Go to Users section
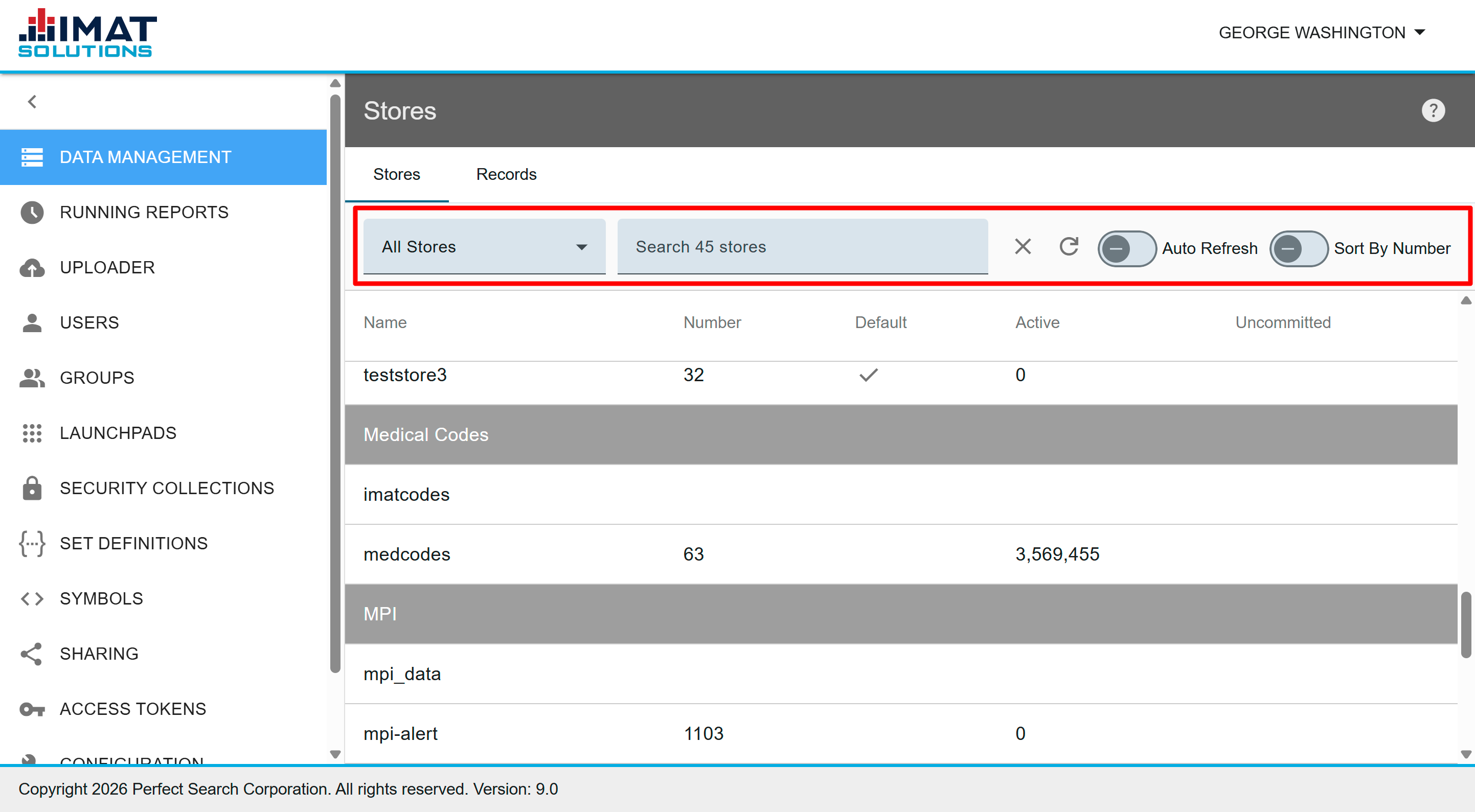This screenshot has width=1475, height=812. tap(164, 323)
